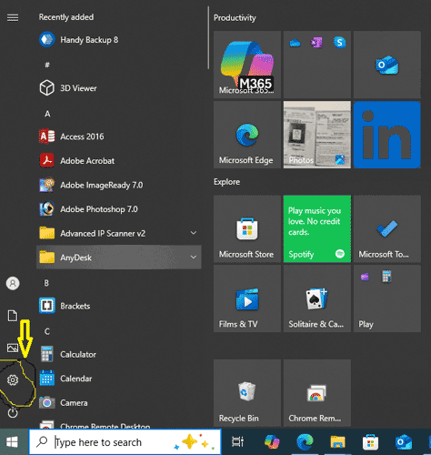Open Documents from Start sidebar
This screenshot has height=455, width=431.
[x=13, y=315]
